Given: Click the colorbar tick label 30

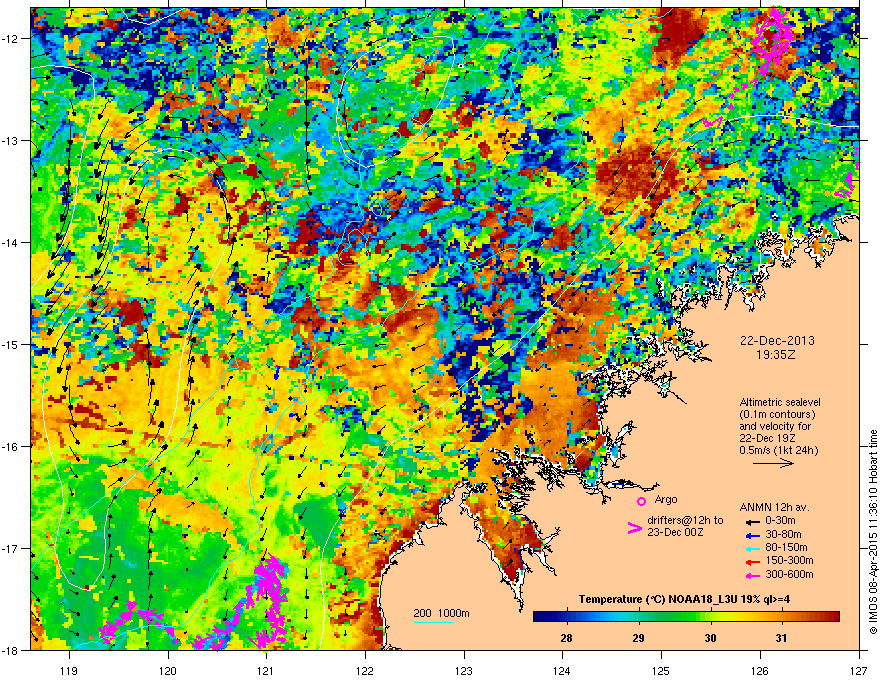Looking at the screenshot, I should (x=710, y=638).
